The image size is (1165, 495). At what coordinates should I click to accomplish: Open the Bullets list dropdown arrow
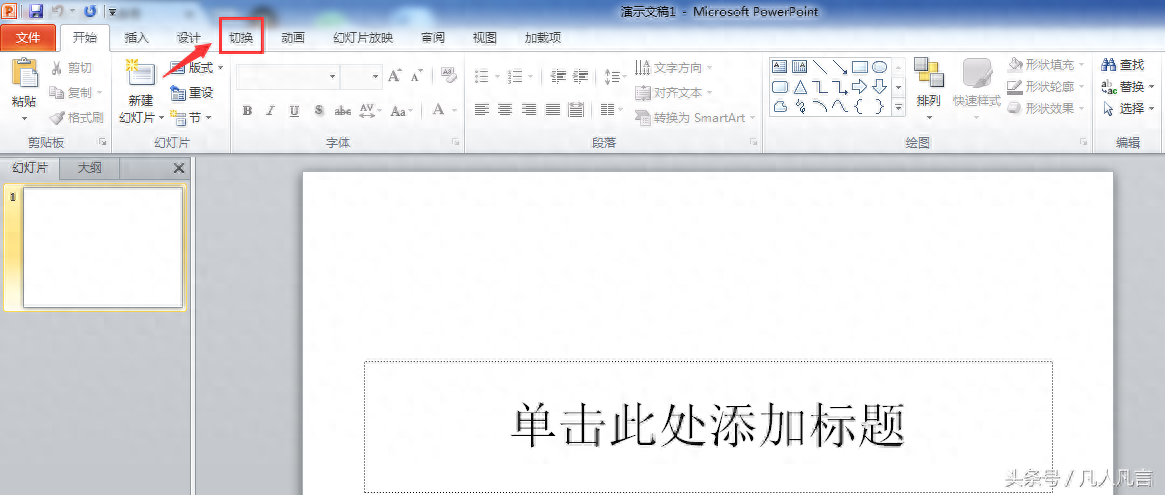click(x=496, y=76)
